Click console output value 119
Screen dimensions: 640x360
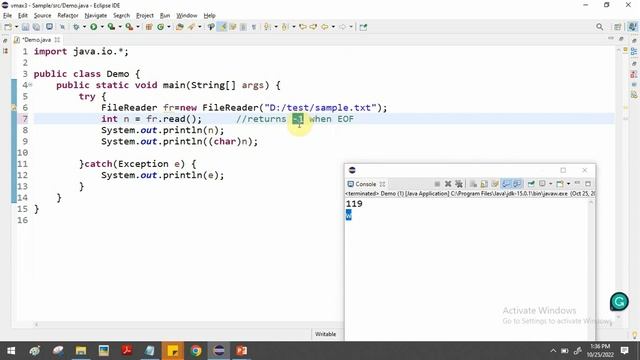(354, 204)
